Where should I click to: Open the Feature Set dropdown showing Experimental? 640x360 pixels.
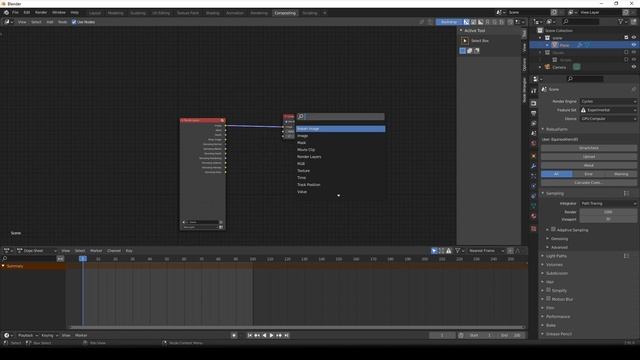tap(608, 110)
